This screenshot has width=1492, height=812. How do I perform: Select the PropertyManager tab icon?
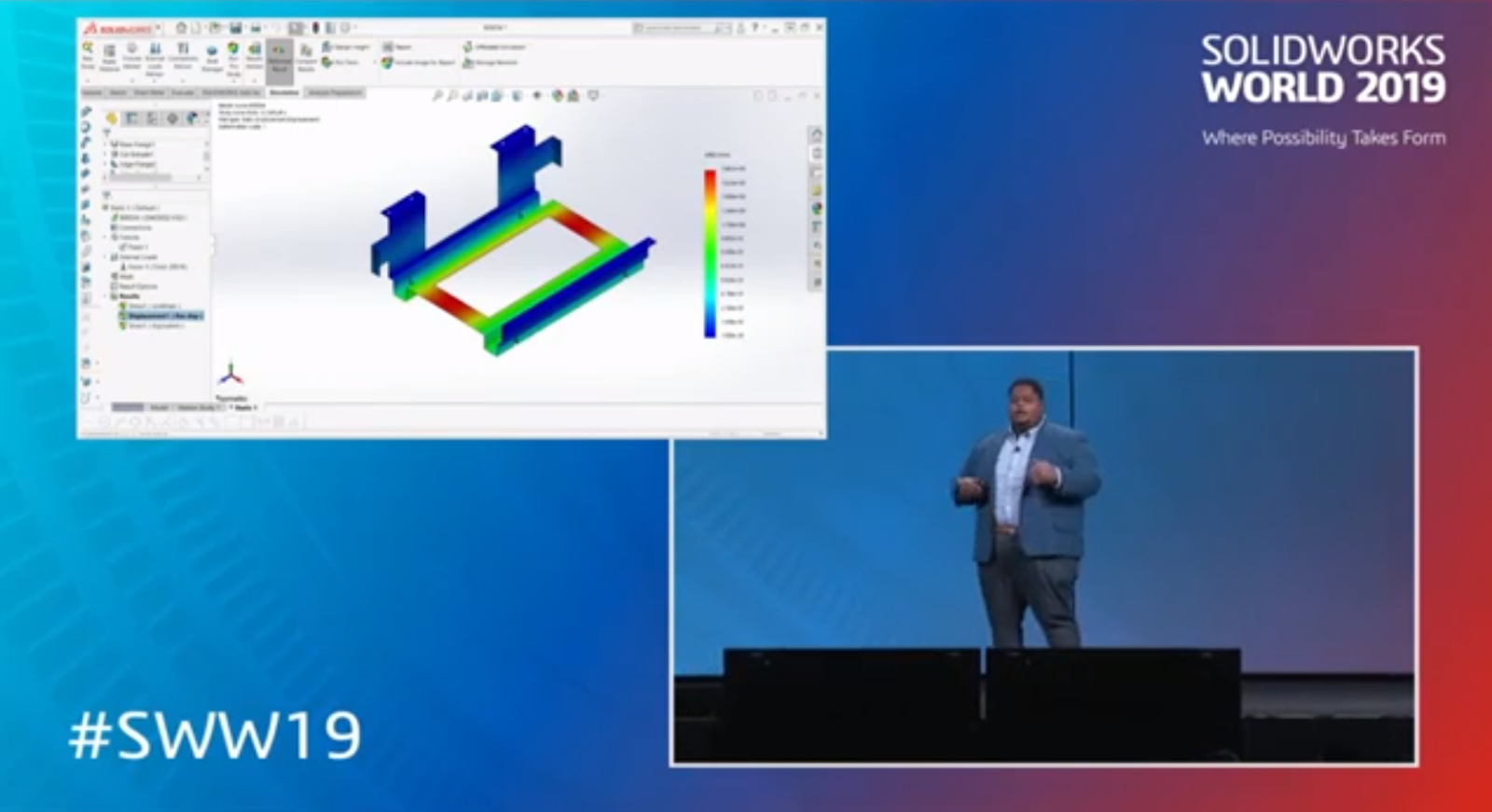[132, 118]
